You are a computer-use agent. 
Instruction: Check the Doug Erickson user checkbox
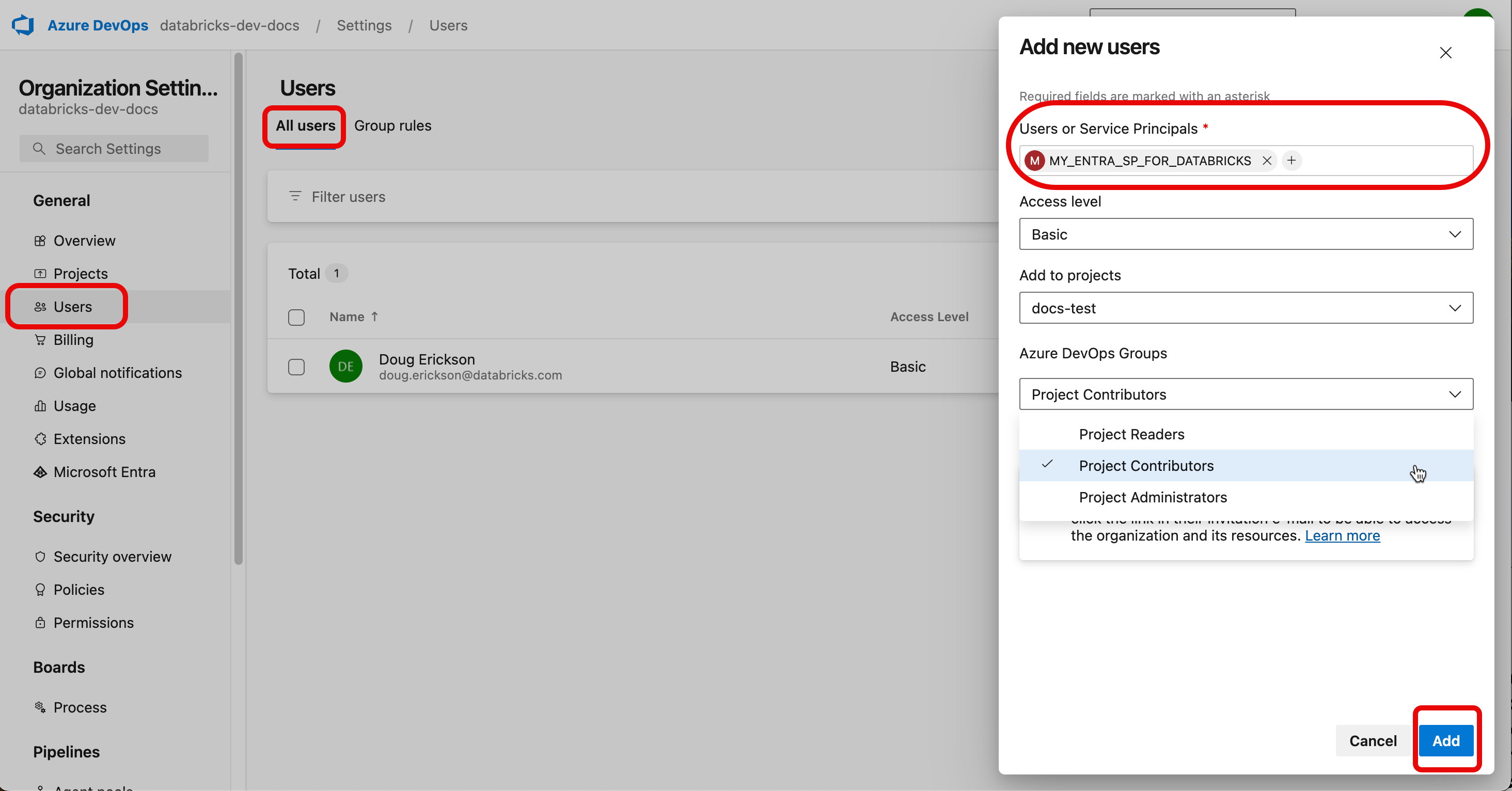click(297, 366)
